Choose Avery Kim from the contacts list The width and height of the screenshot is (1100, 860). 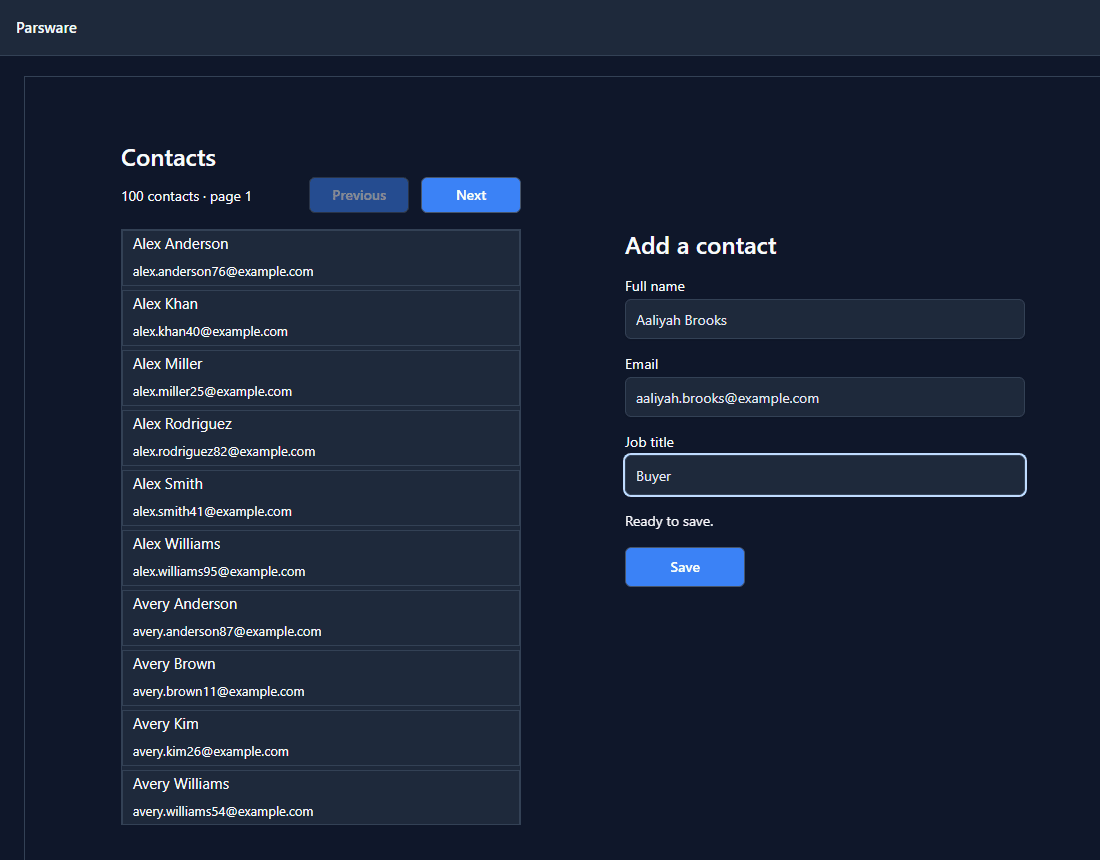click(x=321, y=737)
